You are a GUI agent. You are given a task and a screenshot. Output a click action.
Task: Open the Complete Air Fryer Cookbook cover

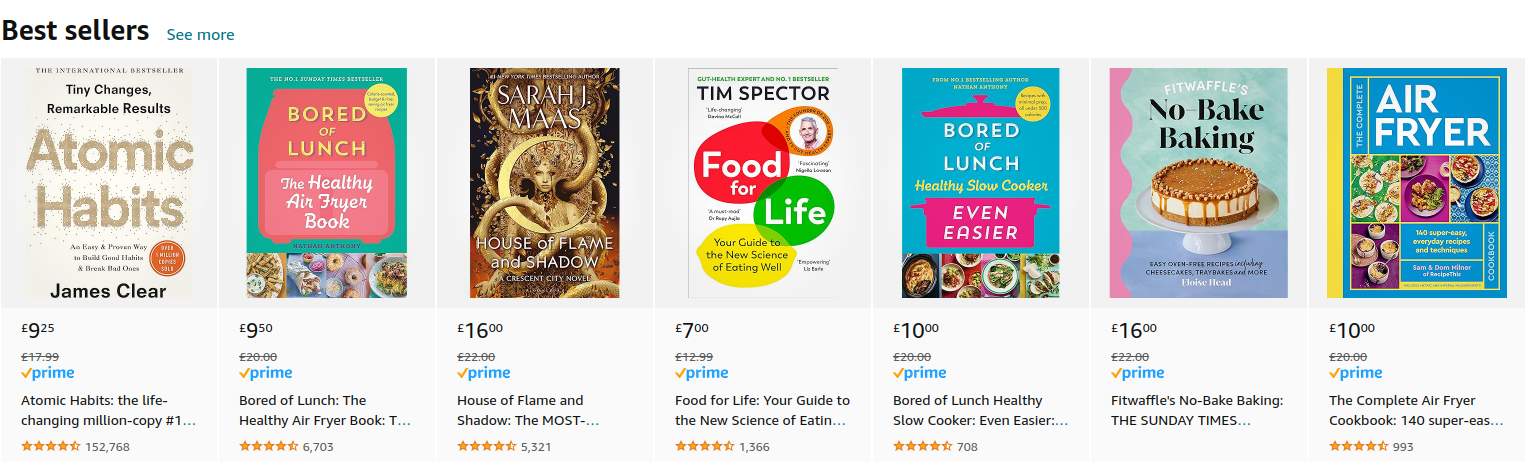click(x=1416, y=182)
